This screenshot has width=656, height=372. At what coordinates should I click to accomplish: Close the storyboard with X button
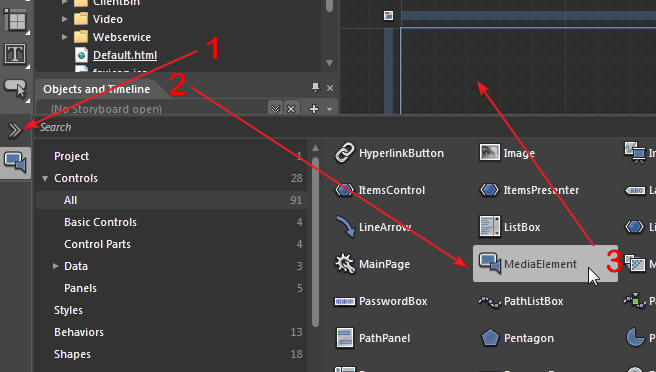tap(291, 109)
